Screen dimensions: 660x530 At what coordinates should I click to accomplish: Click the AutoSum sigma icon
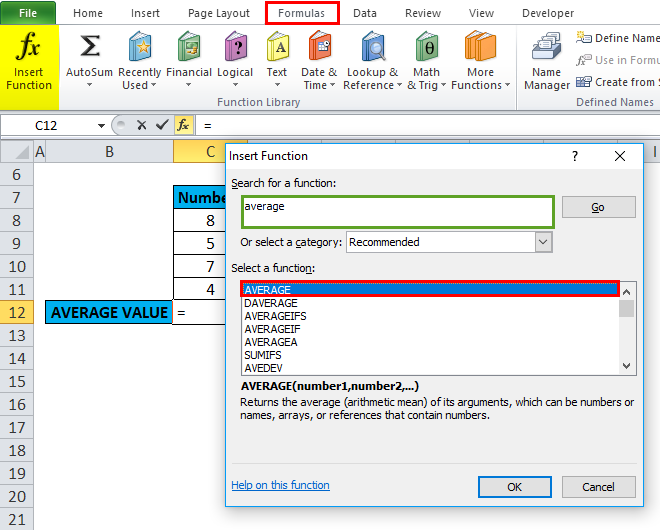point(90,46)
